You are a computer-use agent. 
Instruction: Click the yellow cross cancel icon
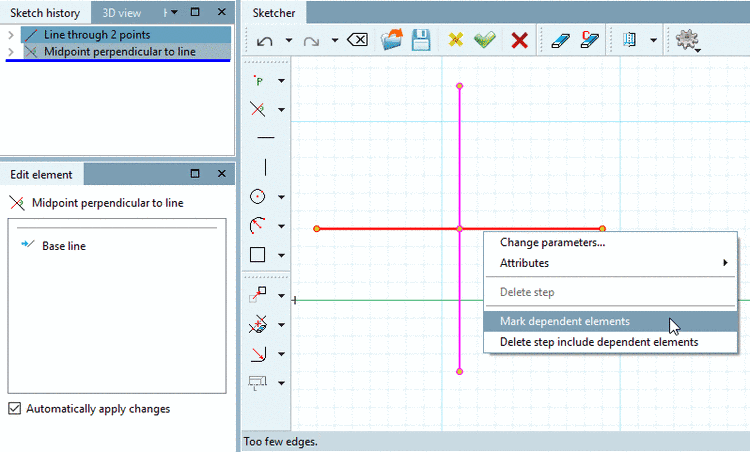[x=455, y=40]
